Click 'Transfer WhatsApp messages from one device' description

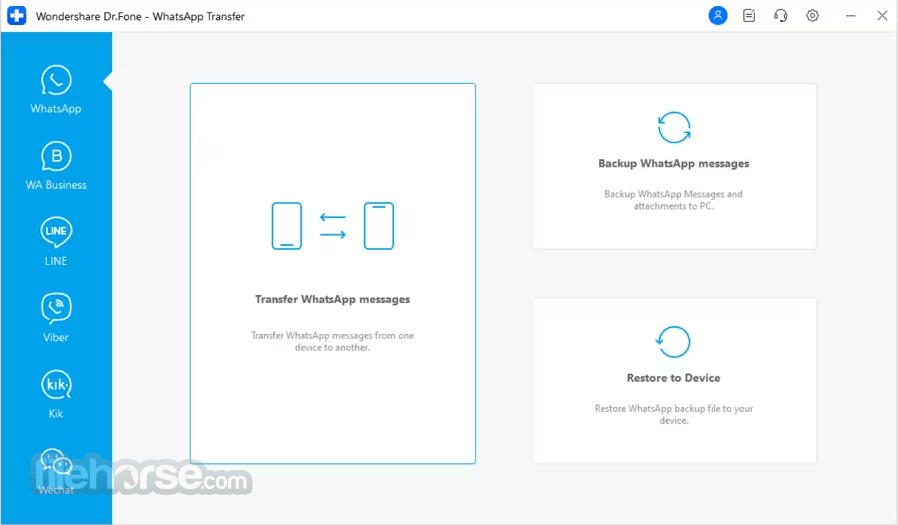(332, 341)
